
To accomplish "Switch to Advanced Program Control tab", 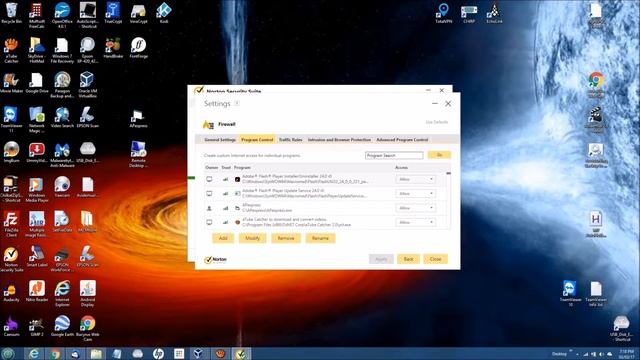I will click(x=402, y=140).
